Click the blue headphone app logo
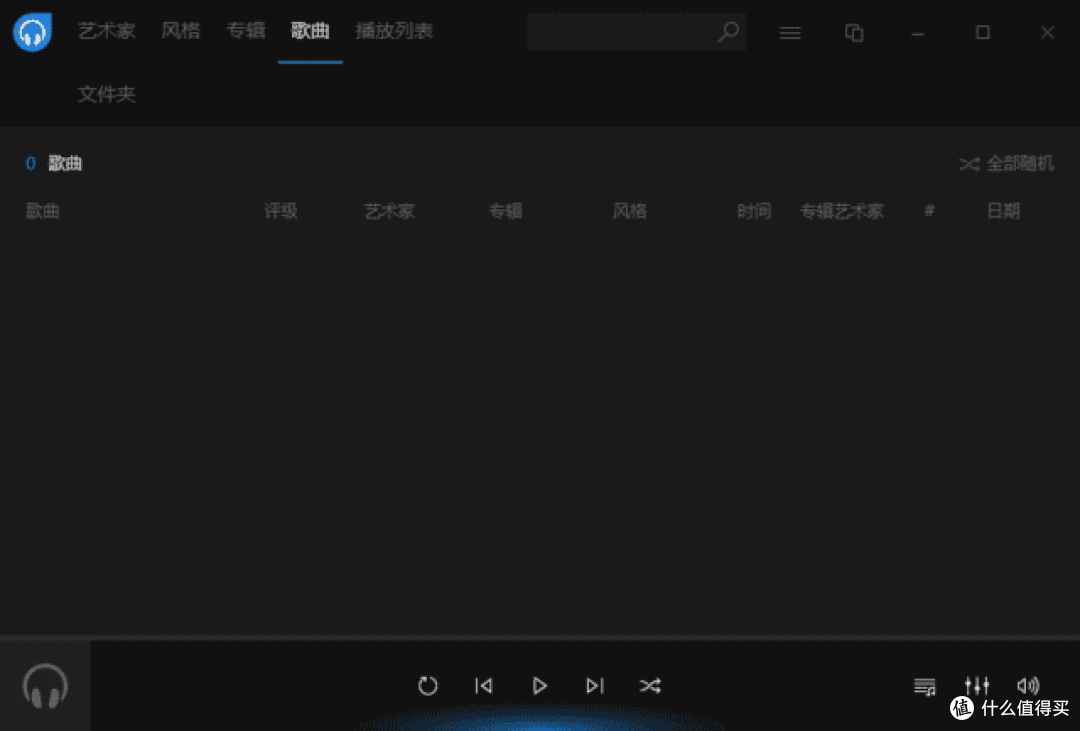This screenshot has width=1080, height=731. pos(32,32)
